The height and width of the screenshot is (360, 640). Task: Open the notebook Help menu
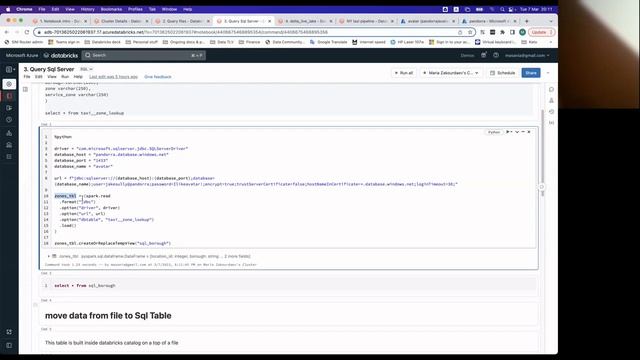[78, 77]
